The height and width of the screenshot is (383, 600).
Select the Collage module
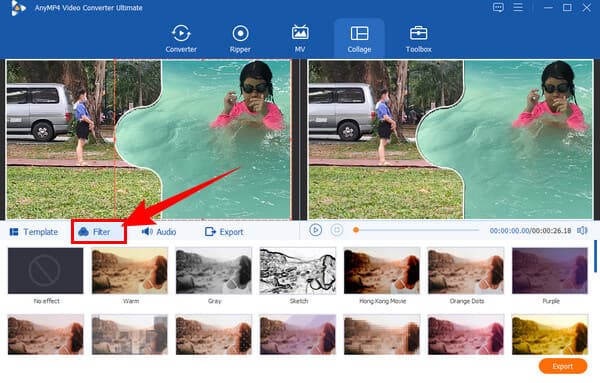coord(359,39)
